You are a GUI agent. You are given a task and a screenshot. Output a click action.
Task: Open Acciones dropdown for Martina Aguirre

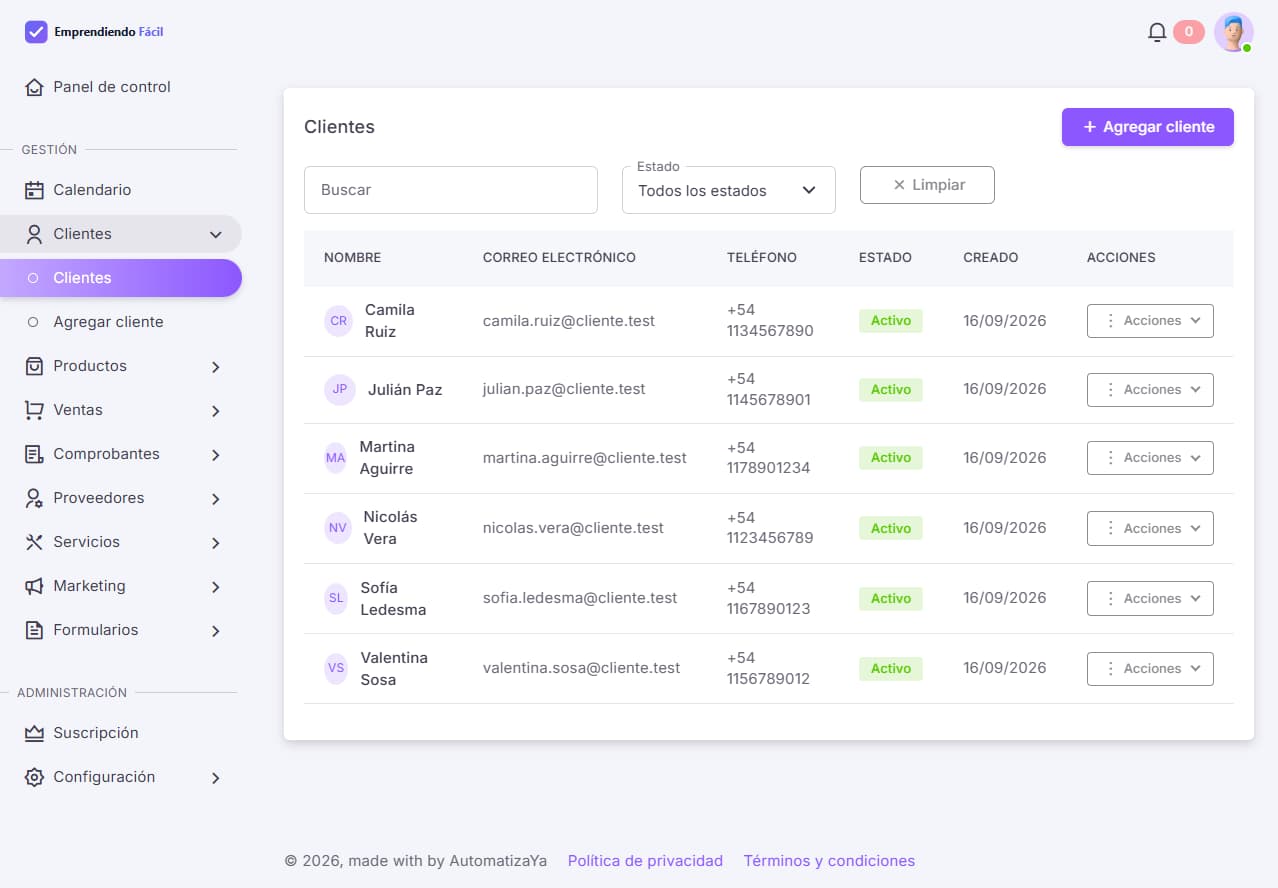coord(1150,458)
